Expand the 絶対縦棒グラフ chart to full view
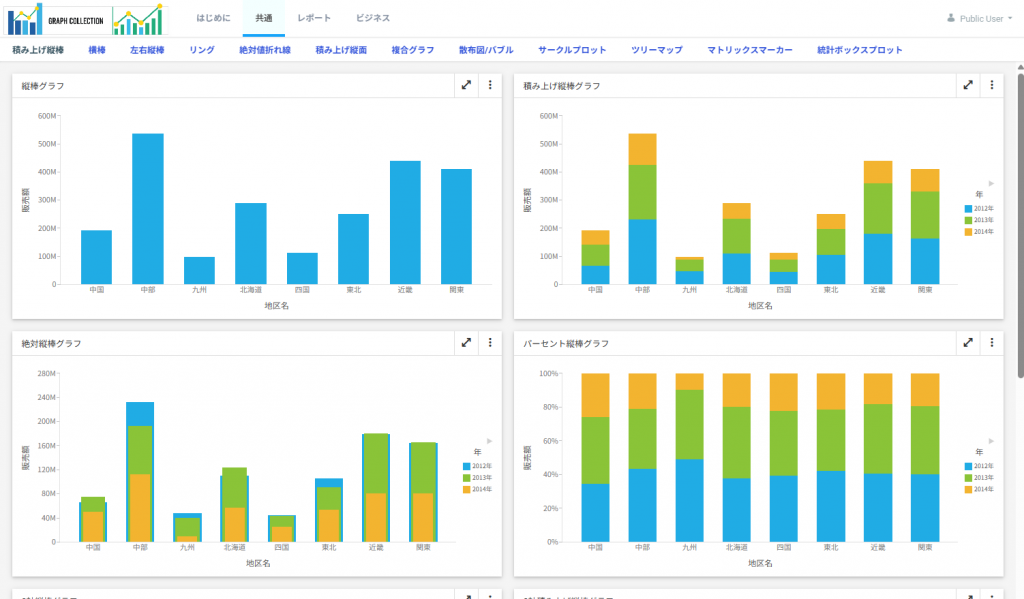 pos(466,342)
